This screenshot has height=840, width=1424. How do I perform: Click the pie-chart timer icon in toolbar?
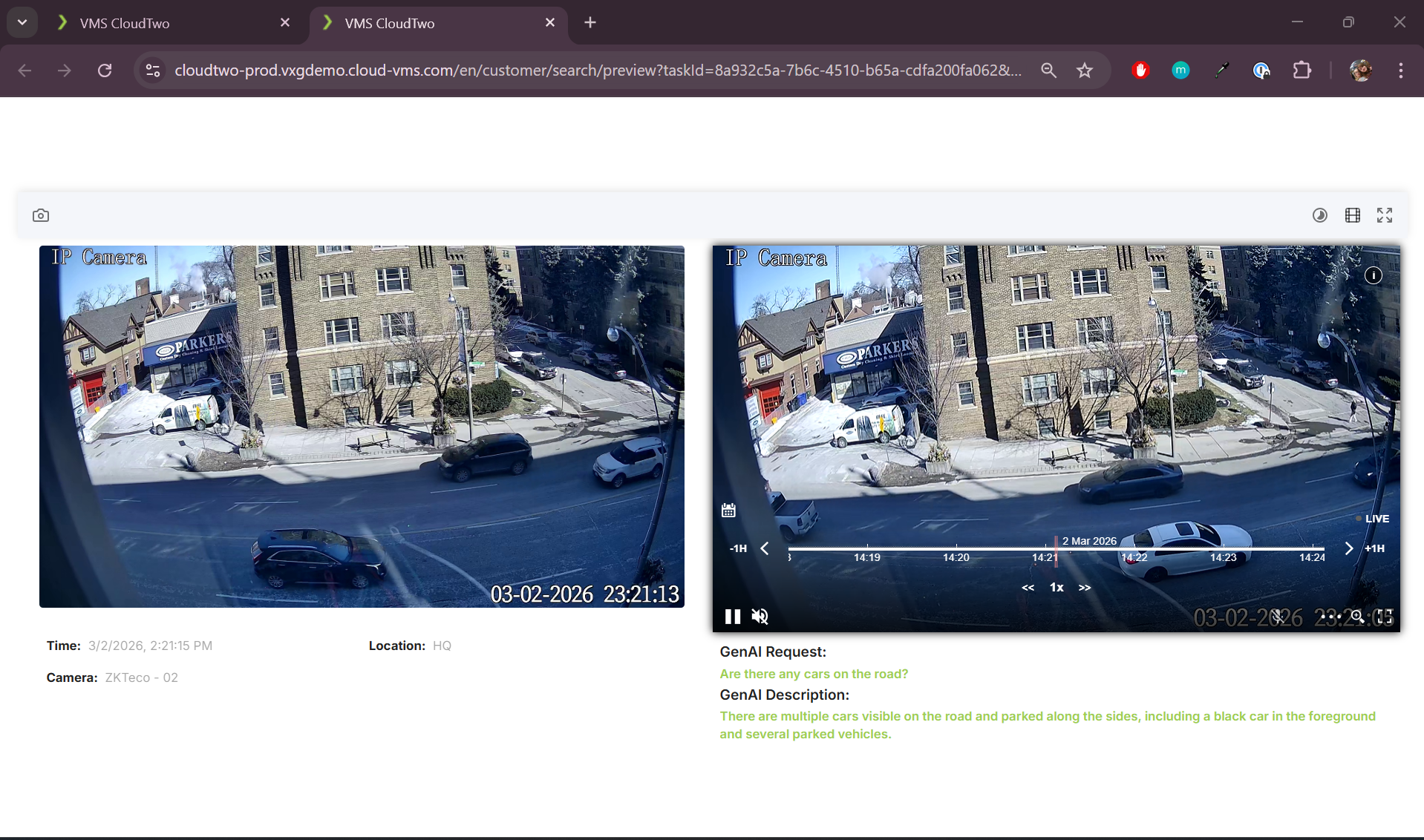(1319, 215)
